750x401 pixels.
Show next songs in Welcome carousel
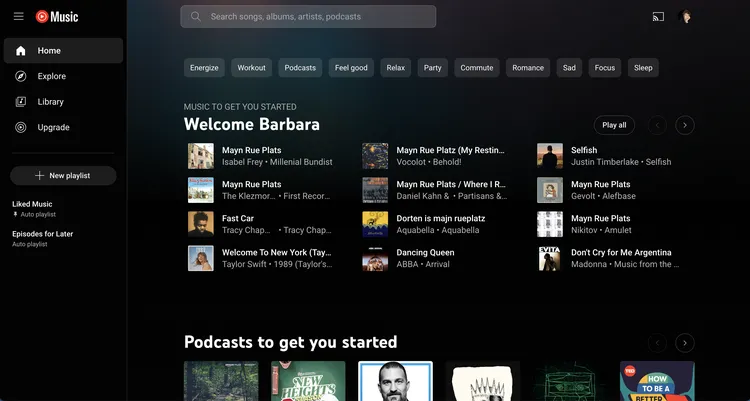point(685,125)
